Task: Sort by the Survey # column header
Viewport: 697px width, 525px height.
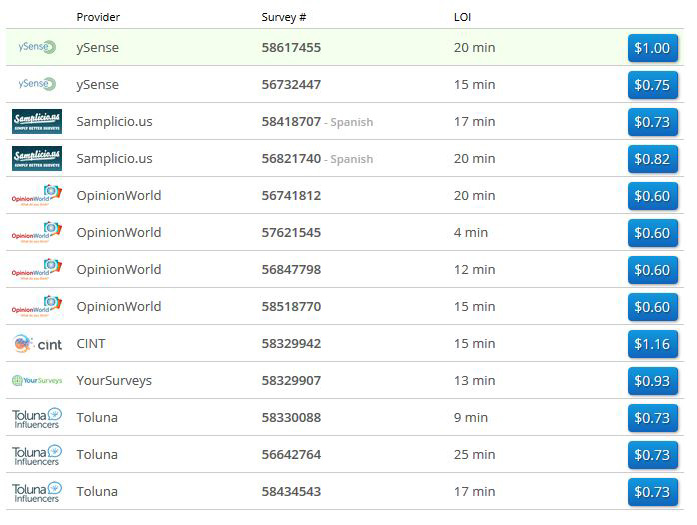Action: pos(284,17)
